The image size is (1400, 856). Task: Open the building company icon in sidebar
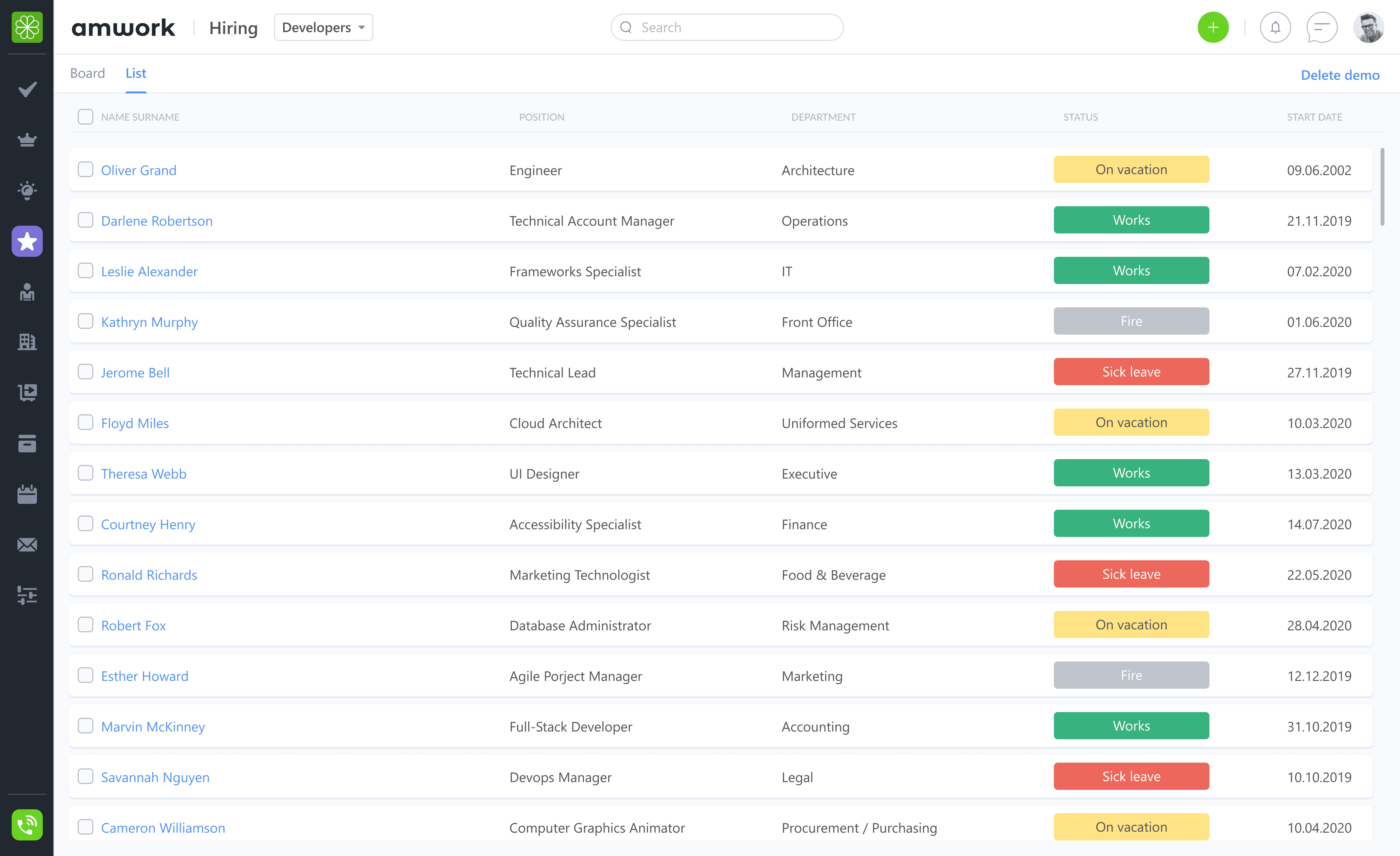pos(27,342)
